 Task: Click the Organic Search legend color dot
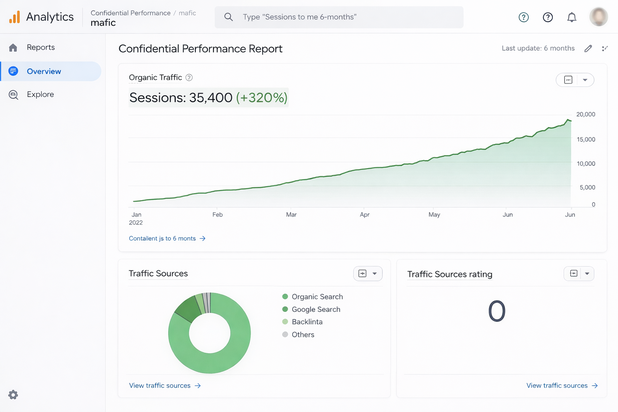click(x=285, y=296)
